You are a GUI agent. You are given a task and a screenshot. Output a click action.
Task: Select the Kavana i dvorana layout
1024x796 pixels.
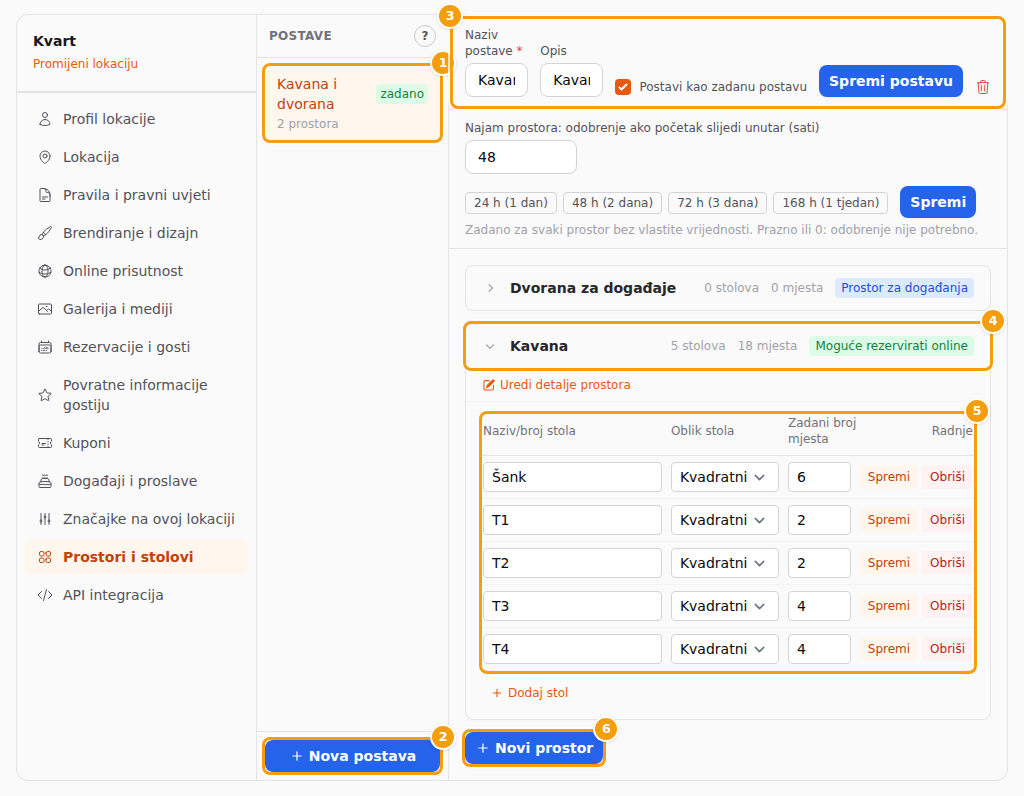[x=353, y=103]
